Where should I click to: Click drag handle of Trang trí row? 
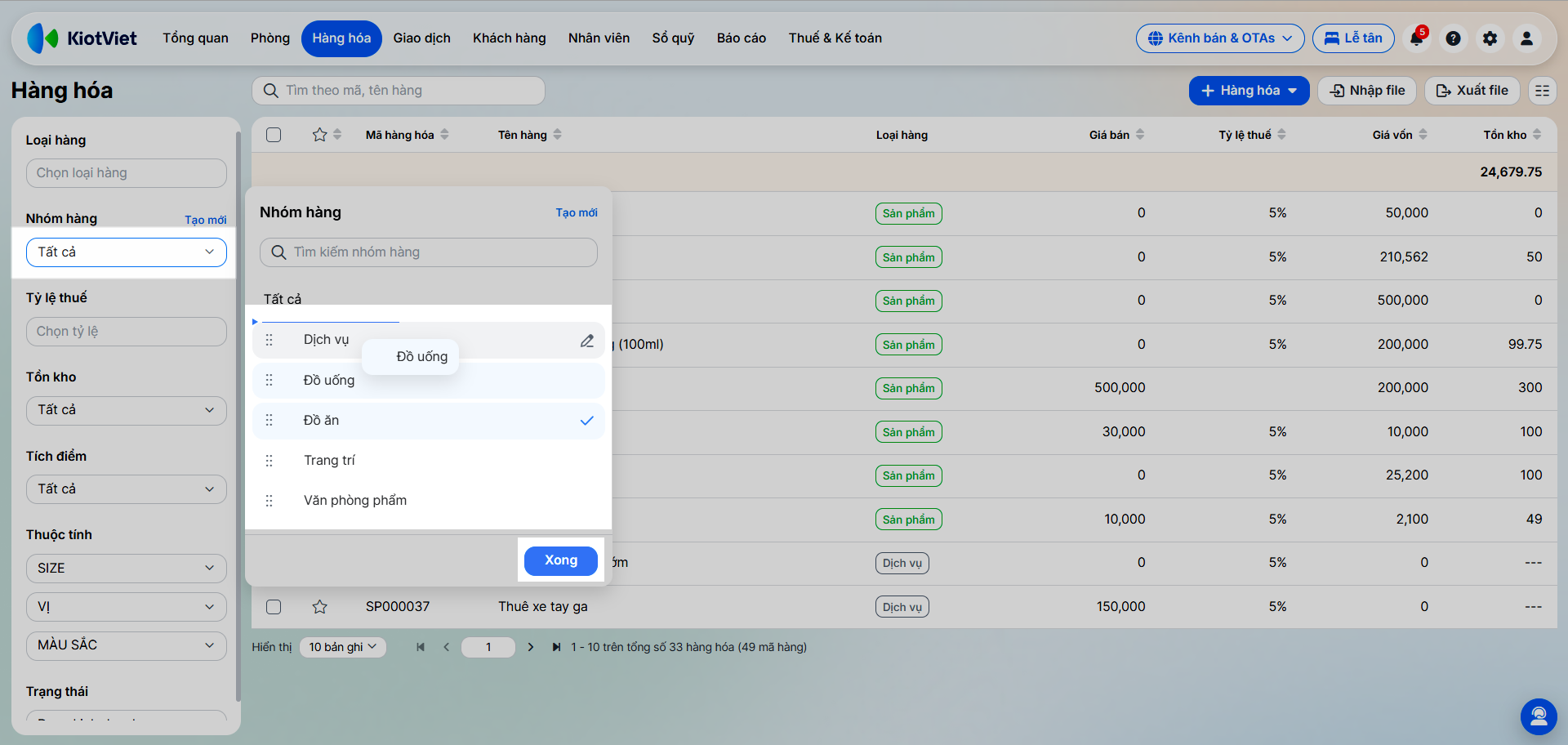click(269, 461)
